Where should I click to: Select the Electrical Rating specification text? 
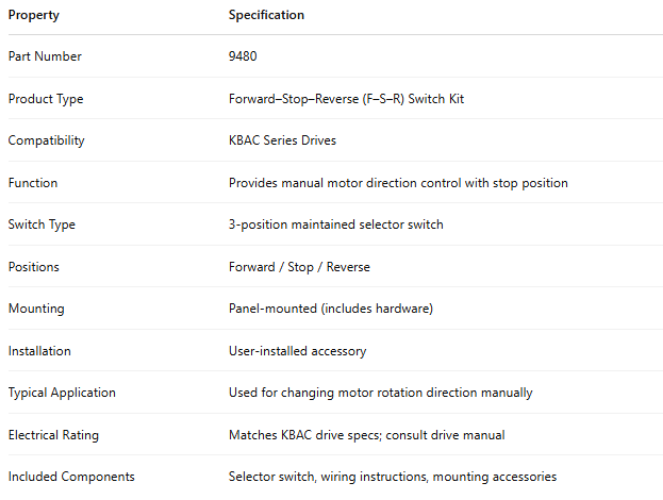click(x=366, y=435)
